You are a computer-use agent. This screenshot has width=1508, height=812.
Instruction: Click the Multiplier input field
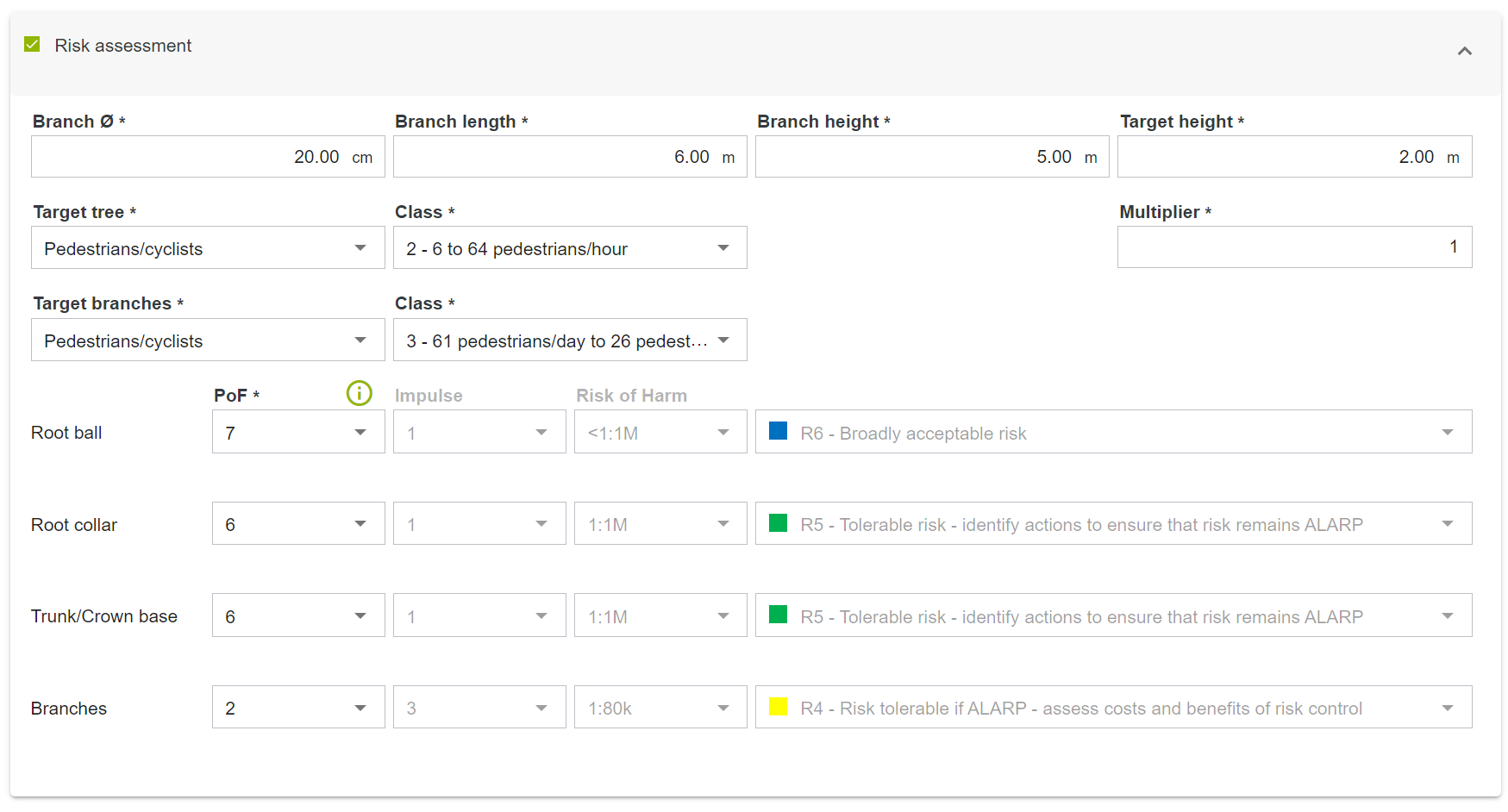point(1293,247)
